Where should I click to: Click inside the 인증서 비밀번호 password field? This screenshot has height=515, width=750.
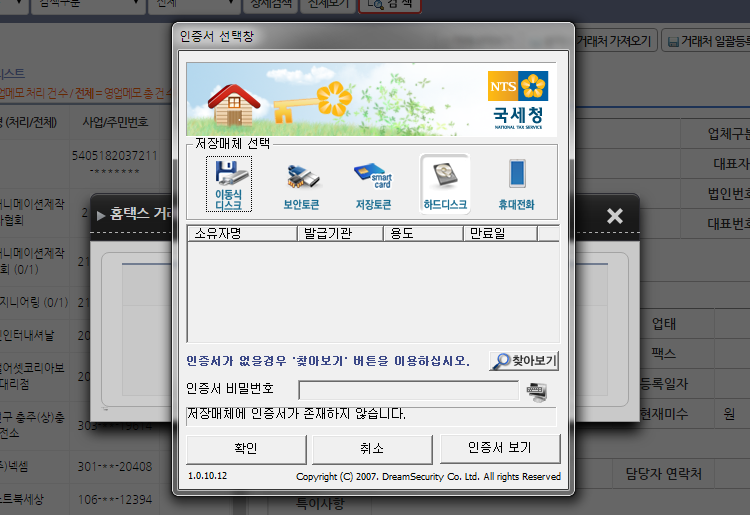tap(409, 390)
